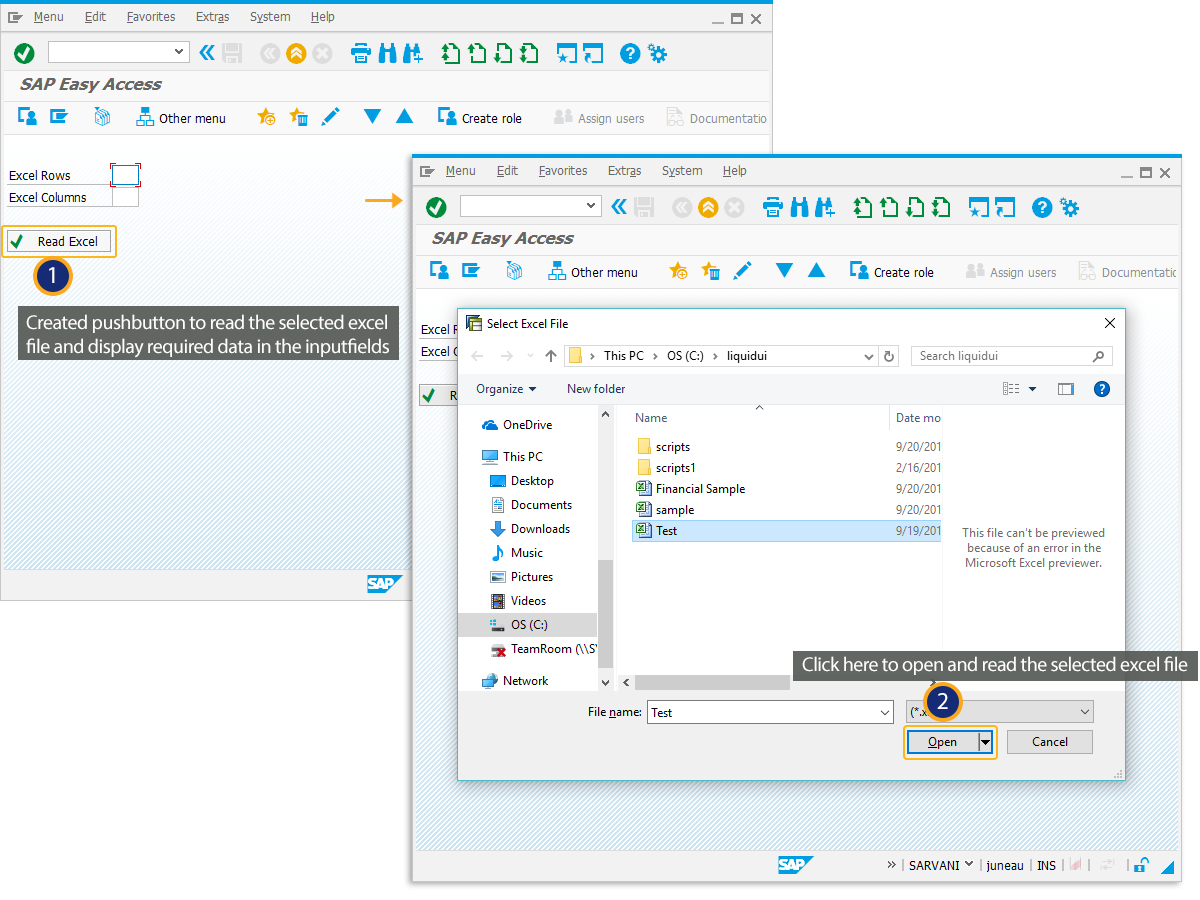Image resolution: width=1200 pixels, height=900 pixels.
Task: Click Create role in the front window
Action: (891, 272)
